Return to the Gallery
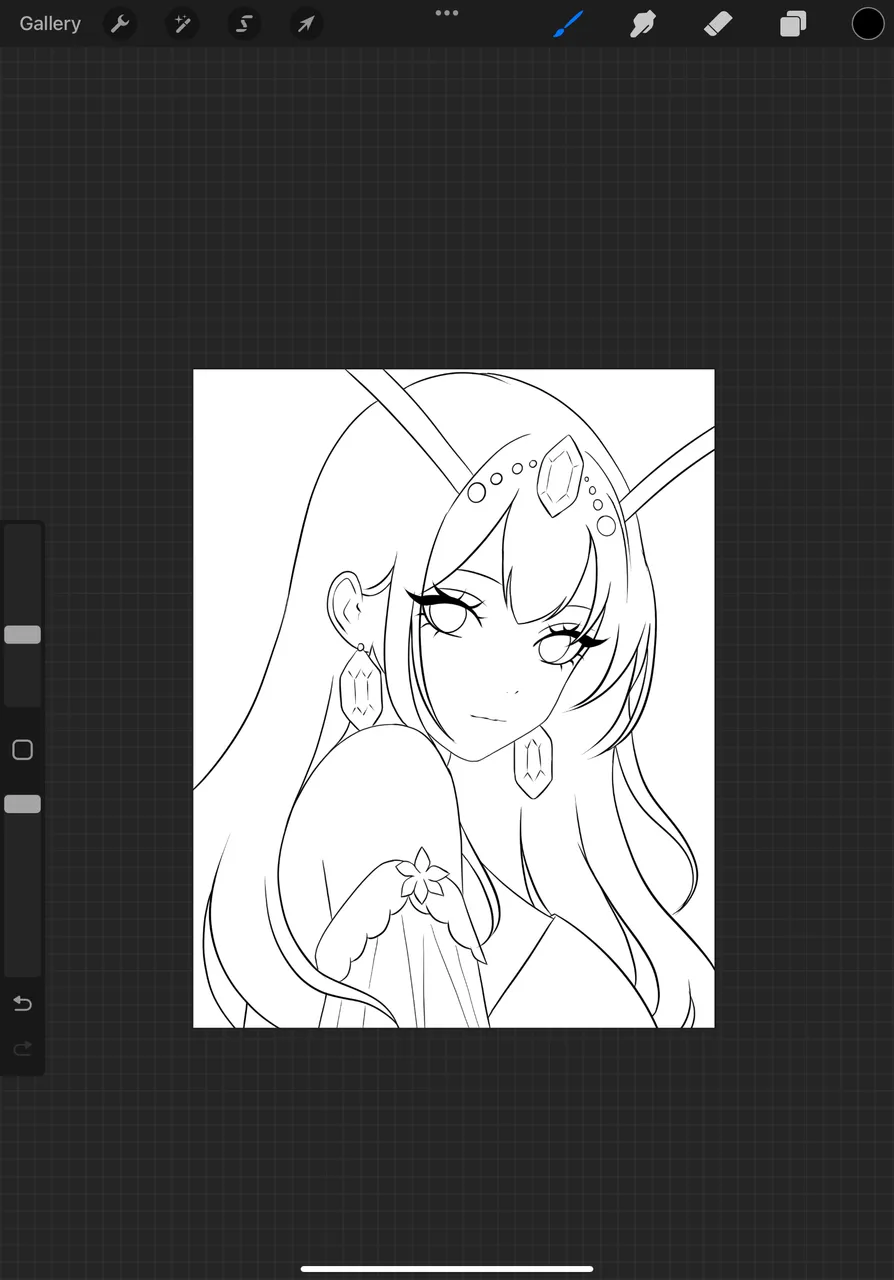 [50, 23]
